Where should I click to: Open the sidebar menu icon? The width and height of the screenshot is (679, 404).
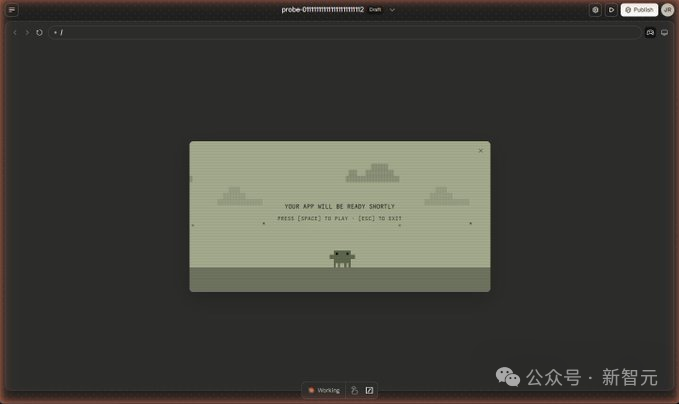(x=12, y=10)
